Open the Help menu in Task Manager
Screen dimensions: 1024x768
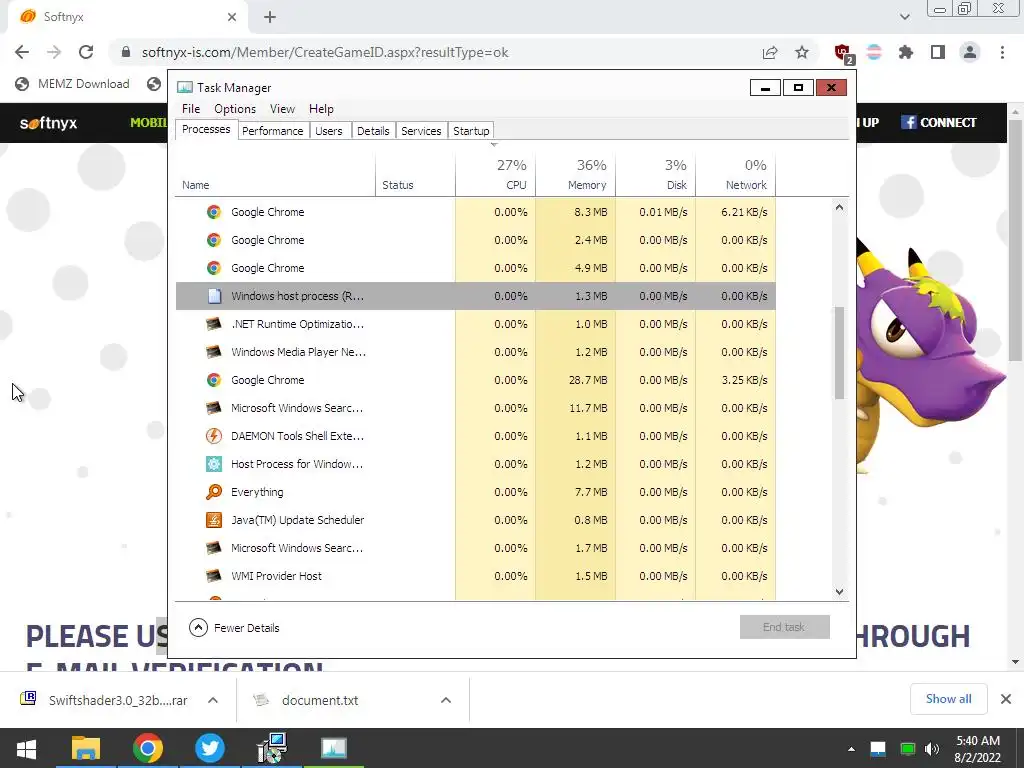point(321,108)
